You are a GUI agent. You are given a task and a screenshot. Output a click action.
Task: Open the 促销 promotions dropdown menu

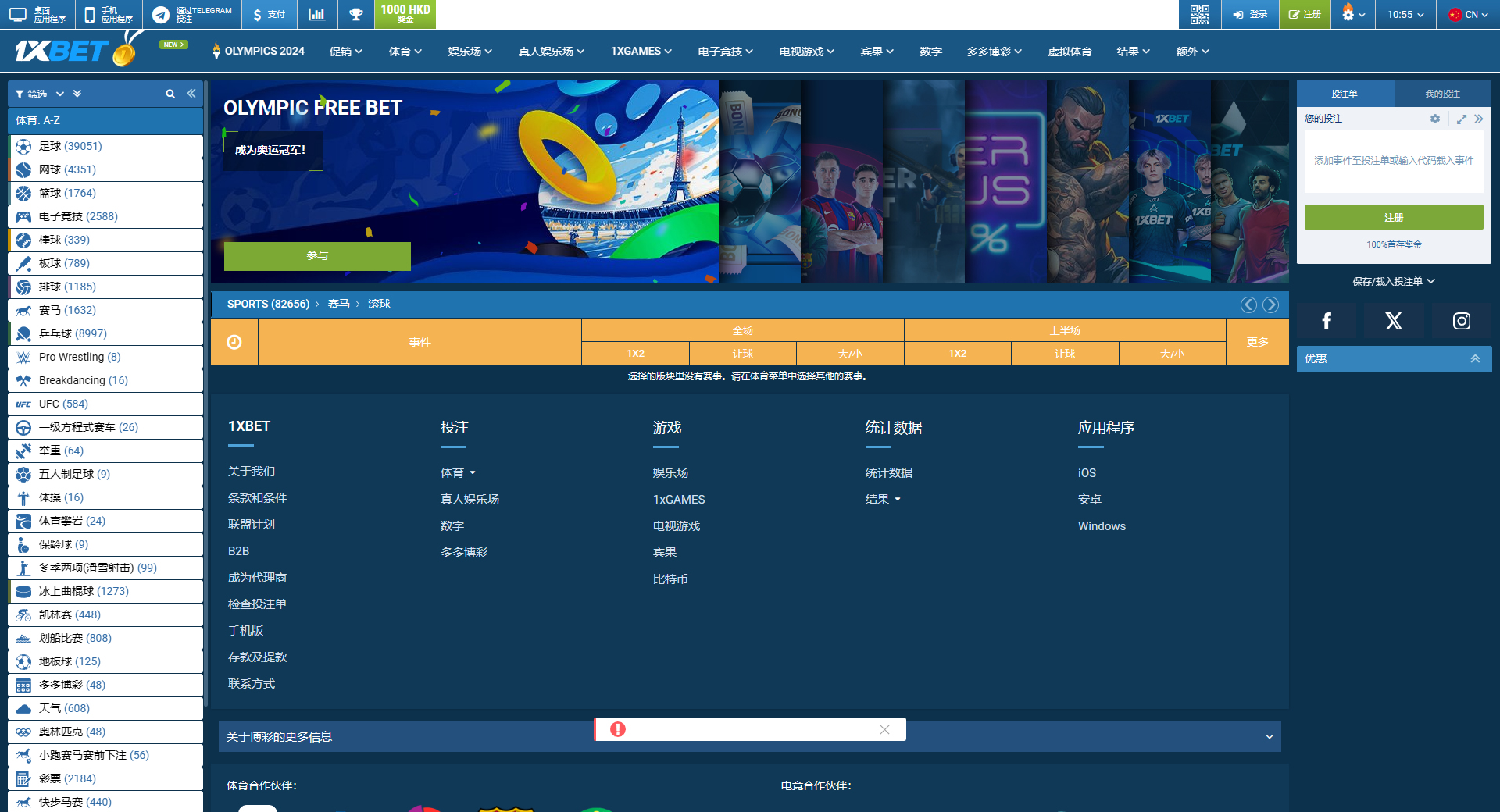point(345,52)
